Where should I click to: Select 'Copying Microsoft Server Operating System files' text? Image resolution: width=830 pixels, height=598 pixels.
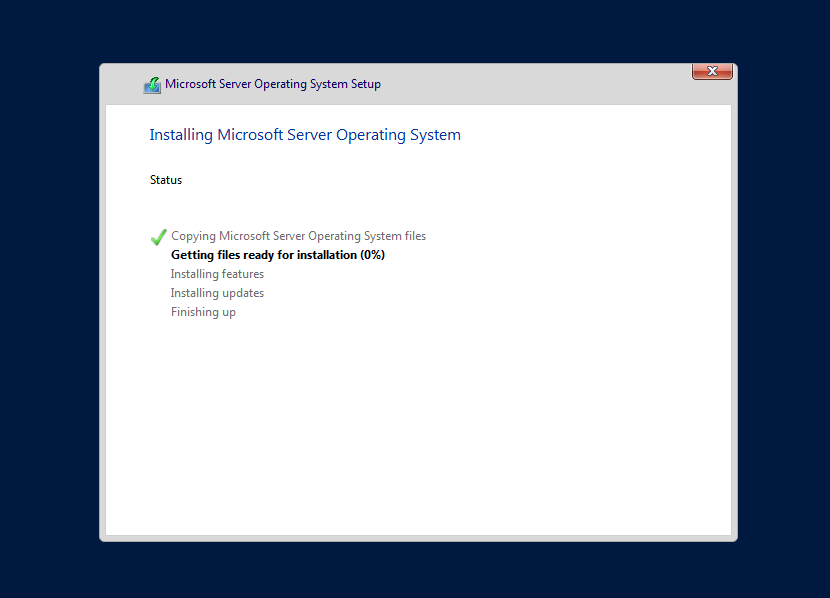(299, 236)
